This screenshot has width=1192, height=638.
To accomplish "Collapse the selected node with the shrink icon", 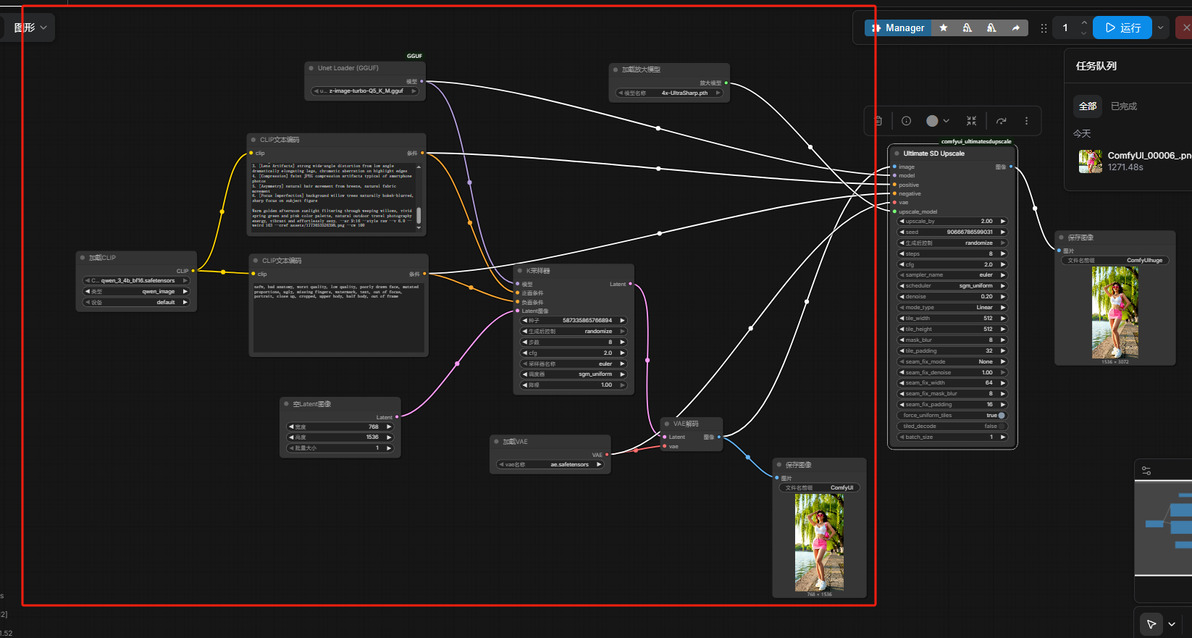I will 972,121.
